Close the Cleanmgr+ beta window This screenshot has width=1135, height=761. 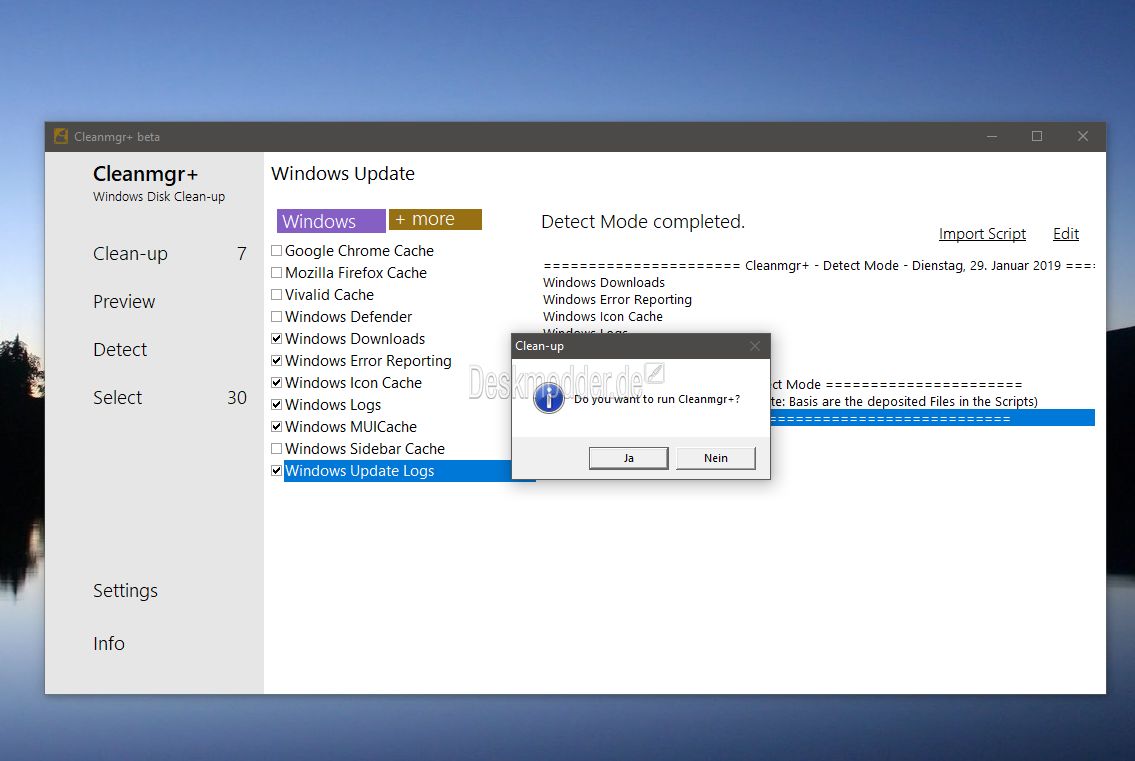click(x=1083, y=136)
